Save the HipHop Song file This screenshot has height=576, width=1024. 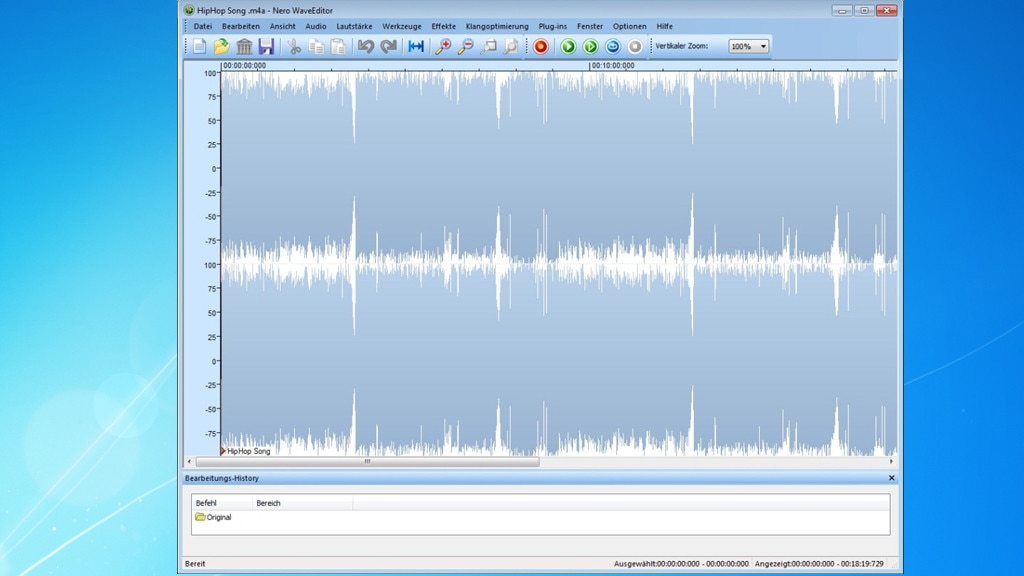(x=267, y=46)
